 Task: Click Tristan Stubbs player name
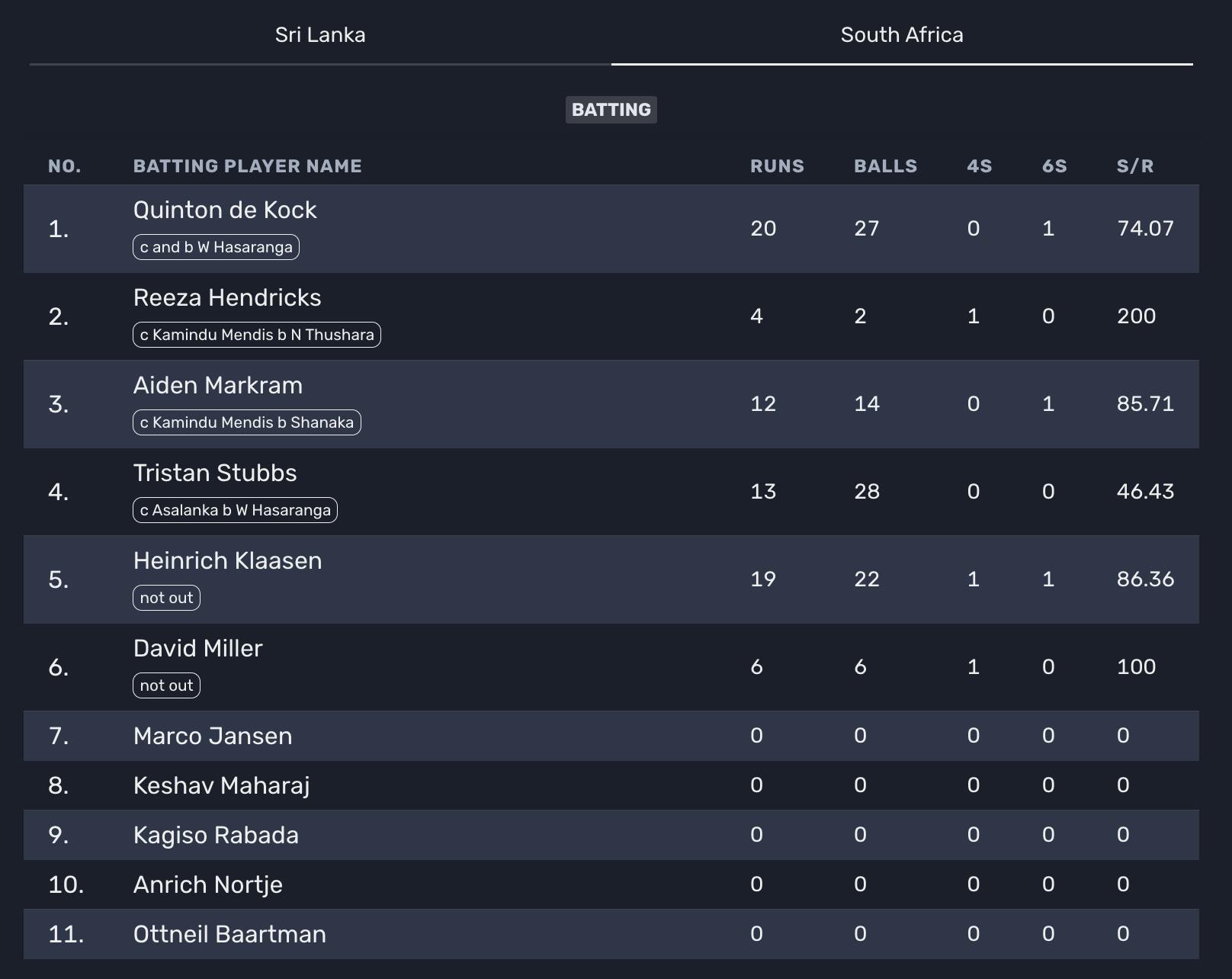[x=215, y=473]
